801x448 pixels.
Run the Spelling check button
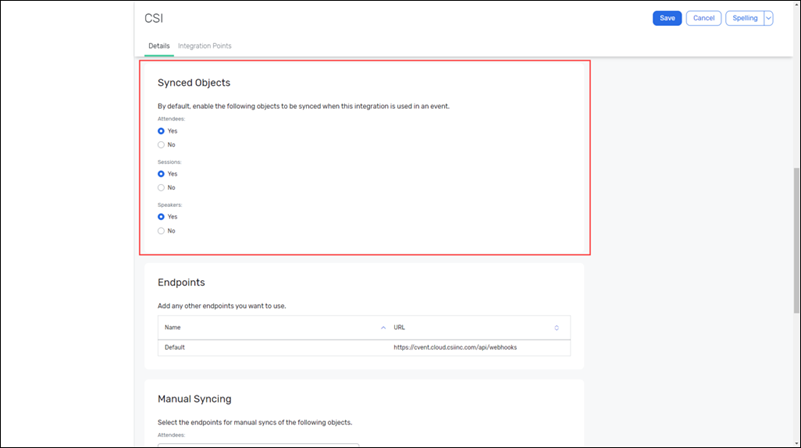point(744,18)
